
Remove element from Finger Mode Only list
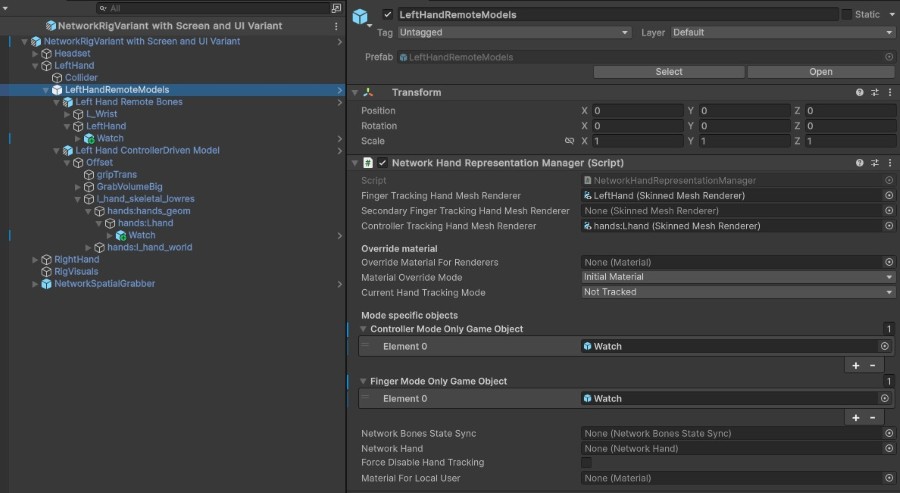pyautogui.click(x=872, y=418)
